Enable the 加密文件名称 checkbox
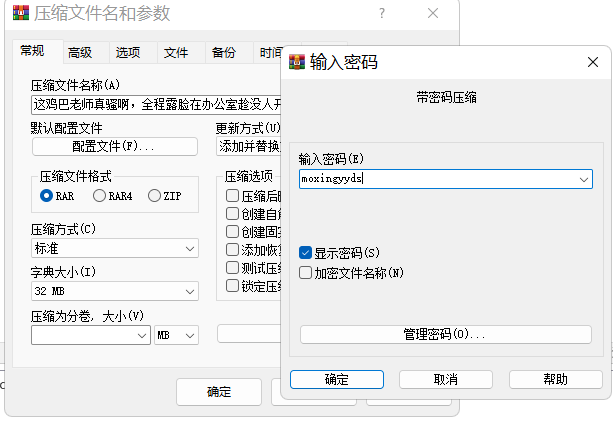The image size is (613, 432). pos(306,272)
